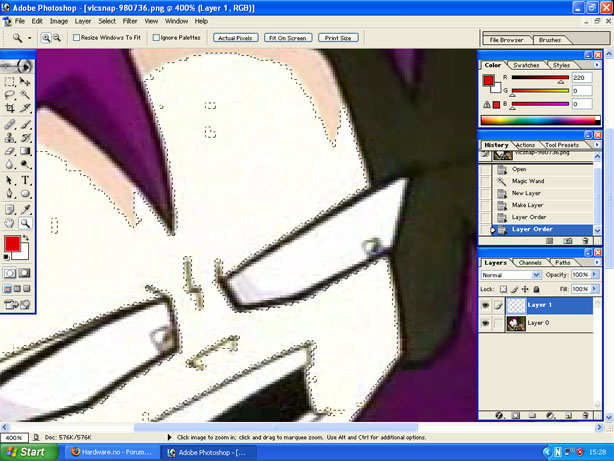
Task: Toggle Lock all padlock icon
Action: [536, 289]
